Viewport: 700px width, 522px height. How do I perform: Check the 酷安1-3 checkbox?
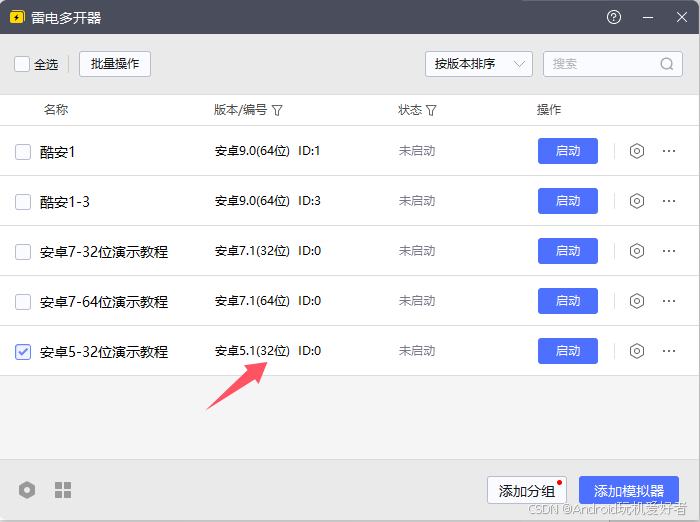point(23,202)
